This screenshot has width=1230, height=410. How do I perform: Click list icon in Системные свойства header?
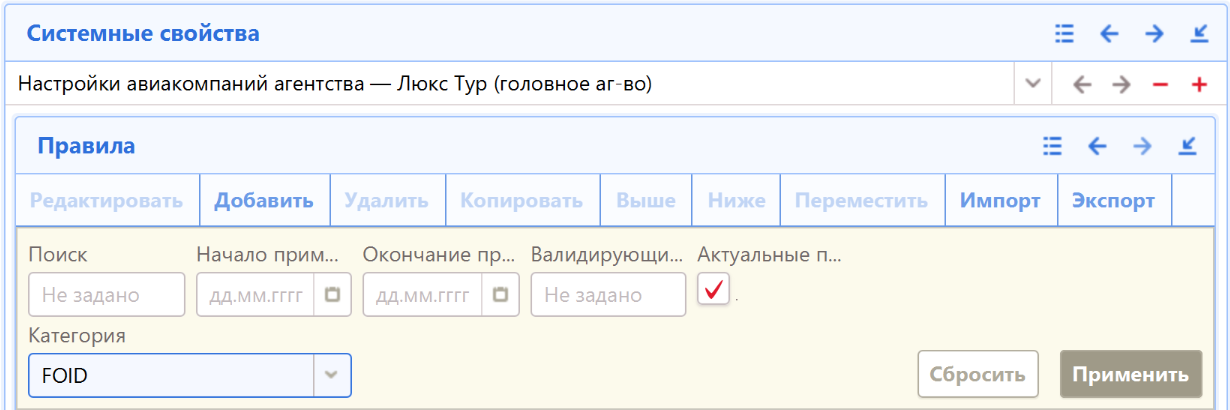point(1064,34)
